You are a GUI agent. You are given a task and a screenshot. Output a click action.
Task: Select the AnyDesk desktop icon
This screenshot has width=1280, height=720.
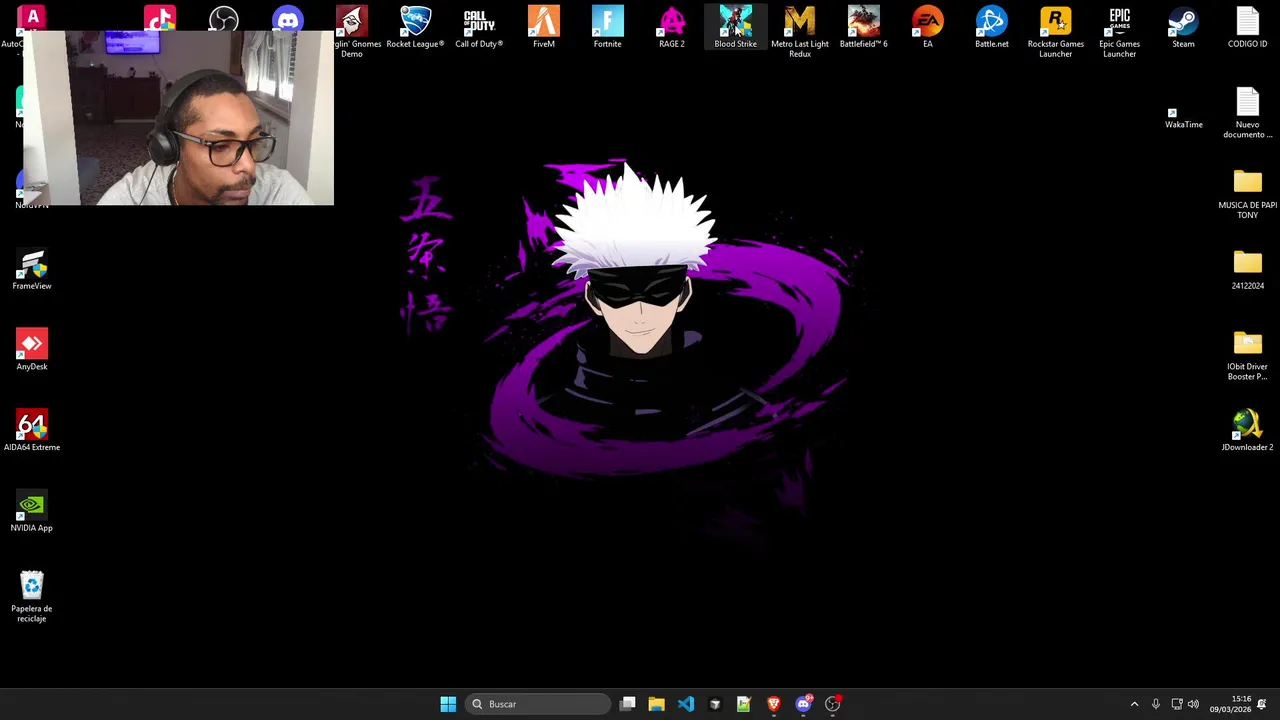[32, 351]
